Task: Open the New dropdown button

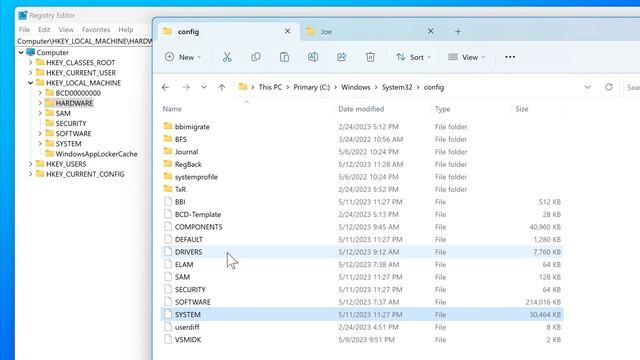Action: coord(183,57)
